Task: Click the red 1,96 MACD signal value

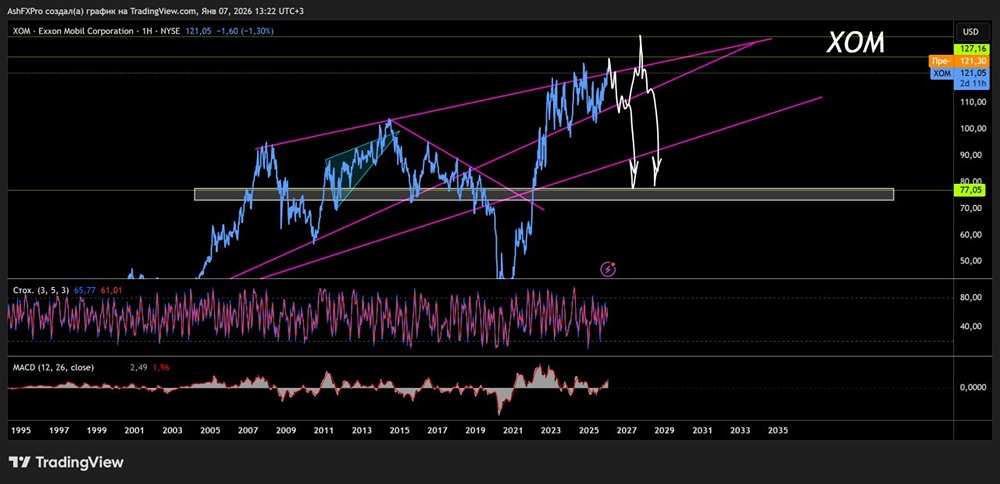Action: [161, 367]
